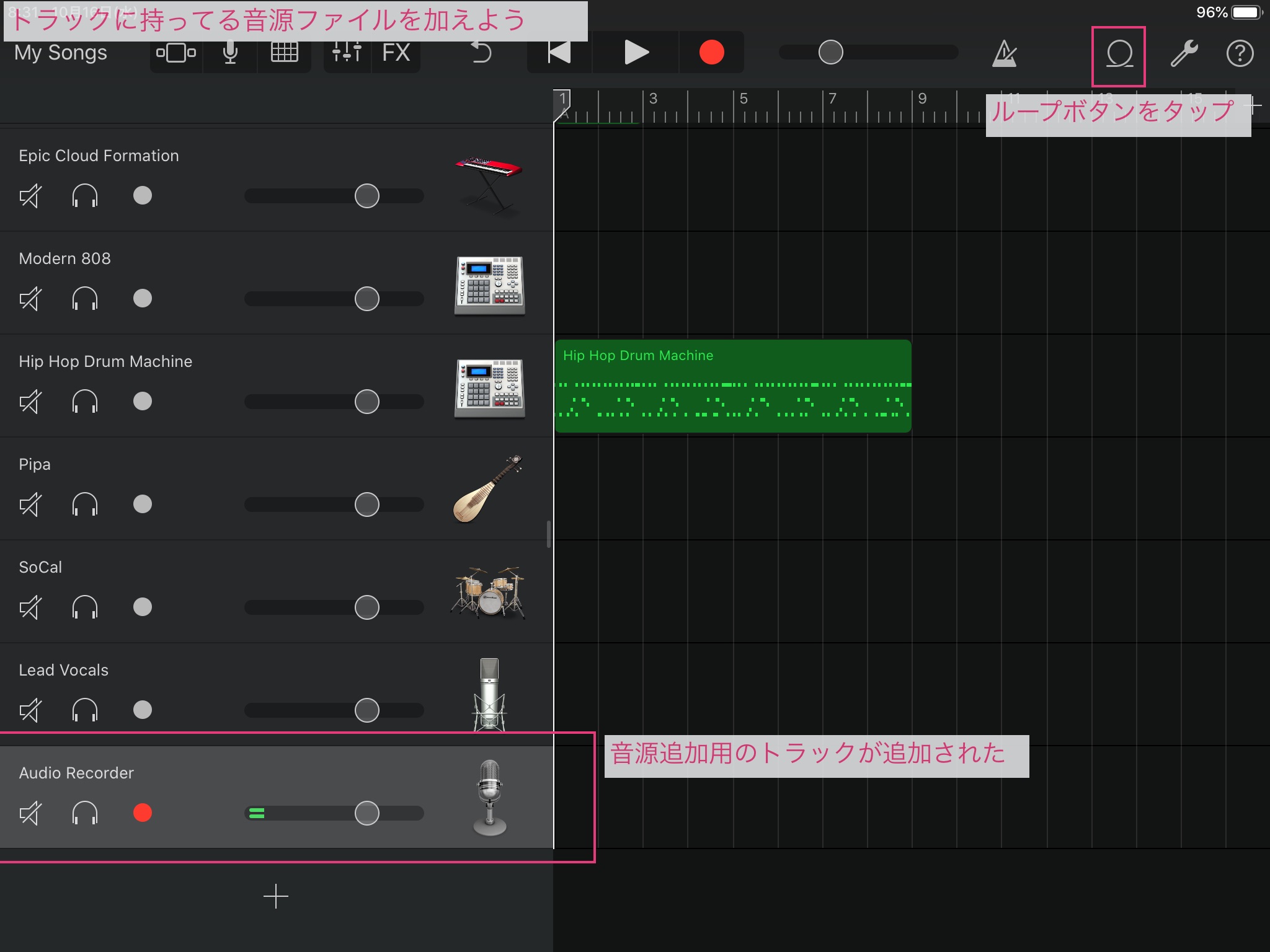Disarm recording on Audio Recorder track
Screen dimensions: 1270x952
point(143,813)
